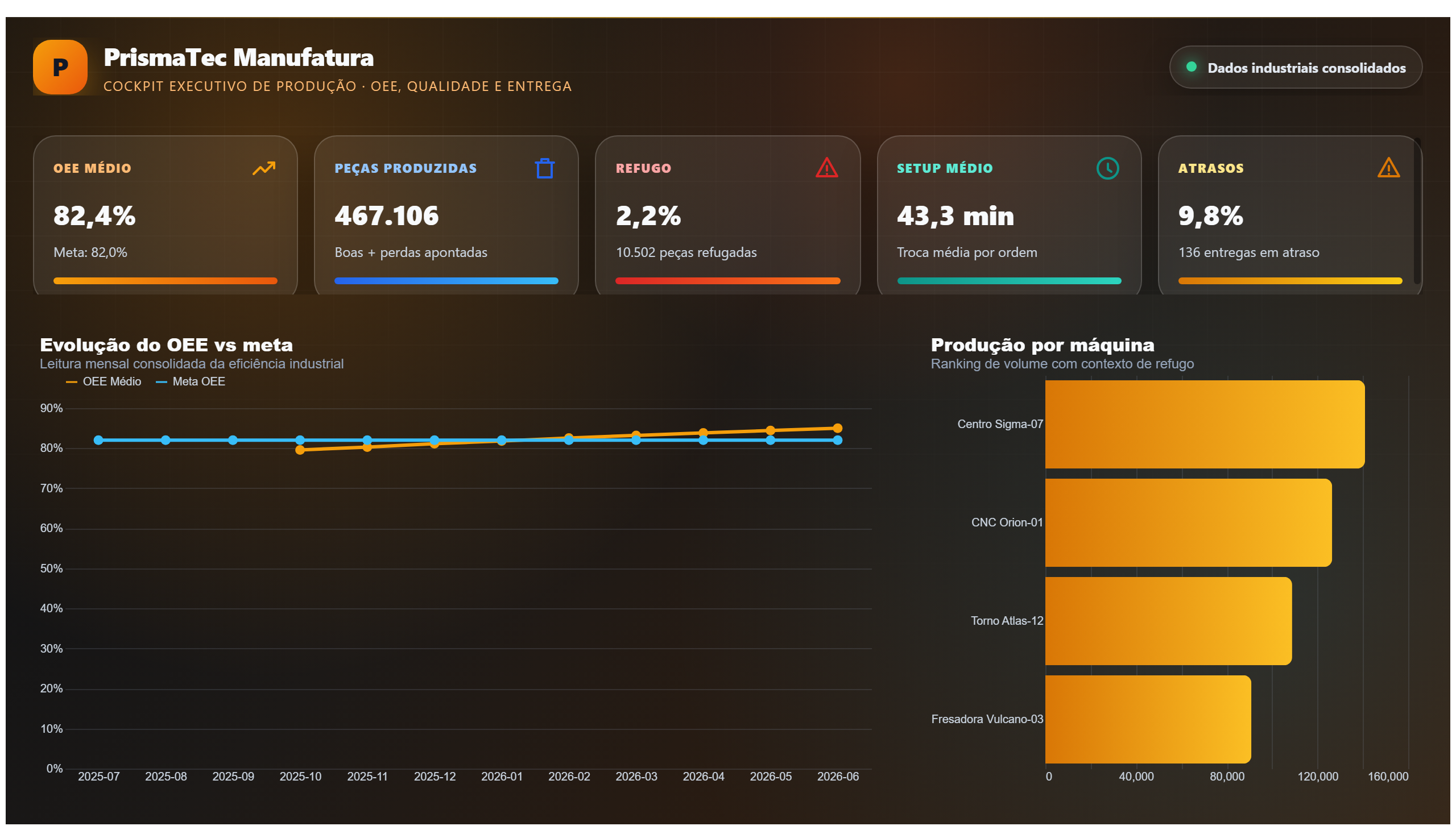Click 'Troca média por ordem' text
The width and height of the screenshot is (1456, 830).
(967, 252)
